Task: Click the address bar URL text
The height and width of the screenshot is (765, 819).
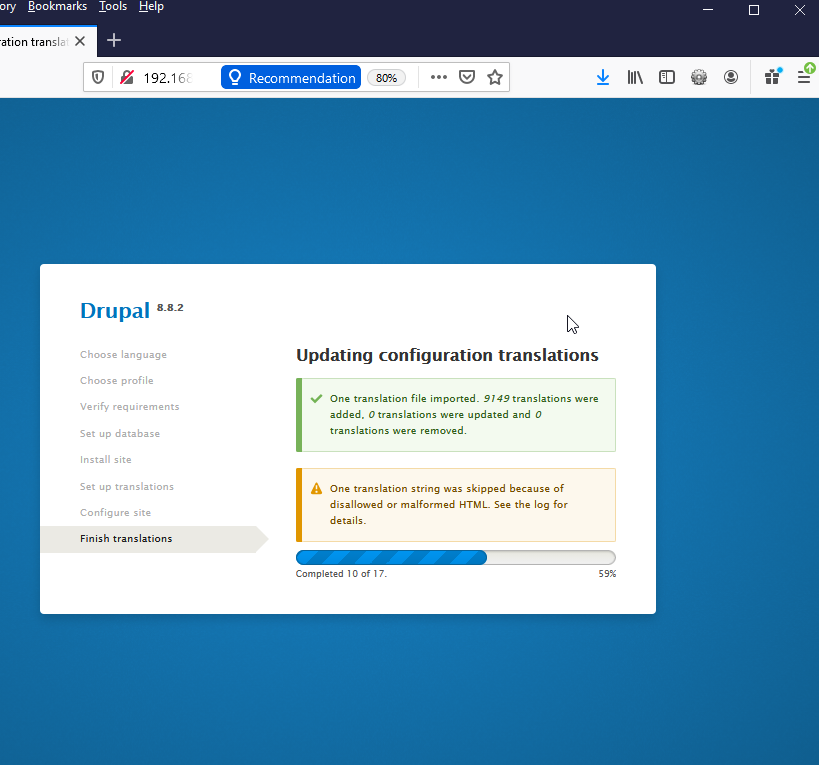Action: [x=166, y=78]
